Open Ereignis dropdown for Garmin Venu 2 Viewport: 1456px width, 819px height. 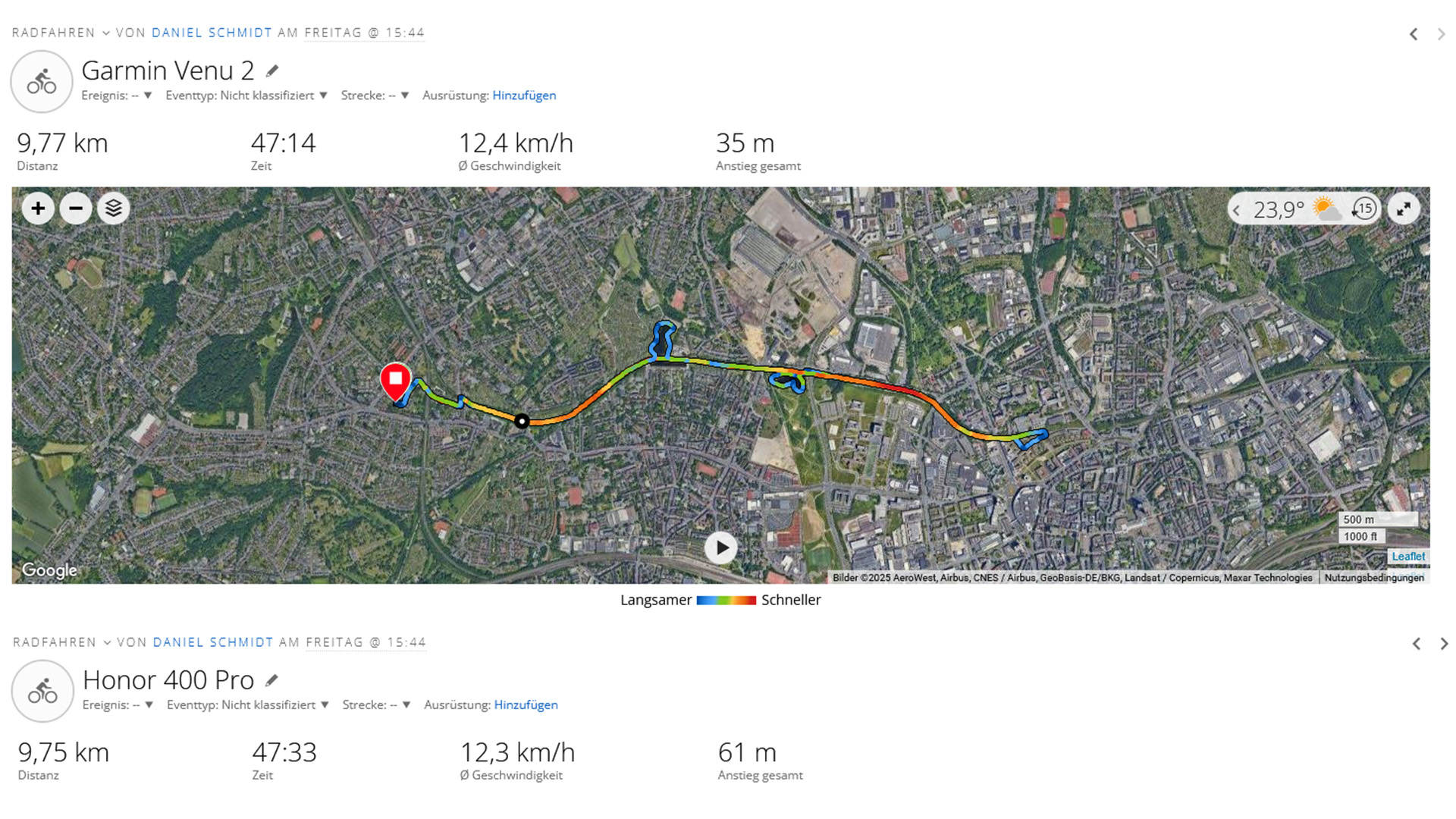[118, 96]
